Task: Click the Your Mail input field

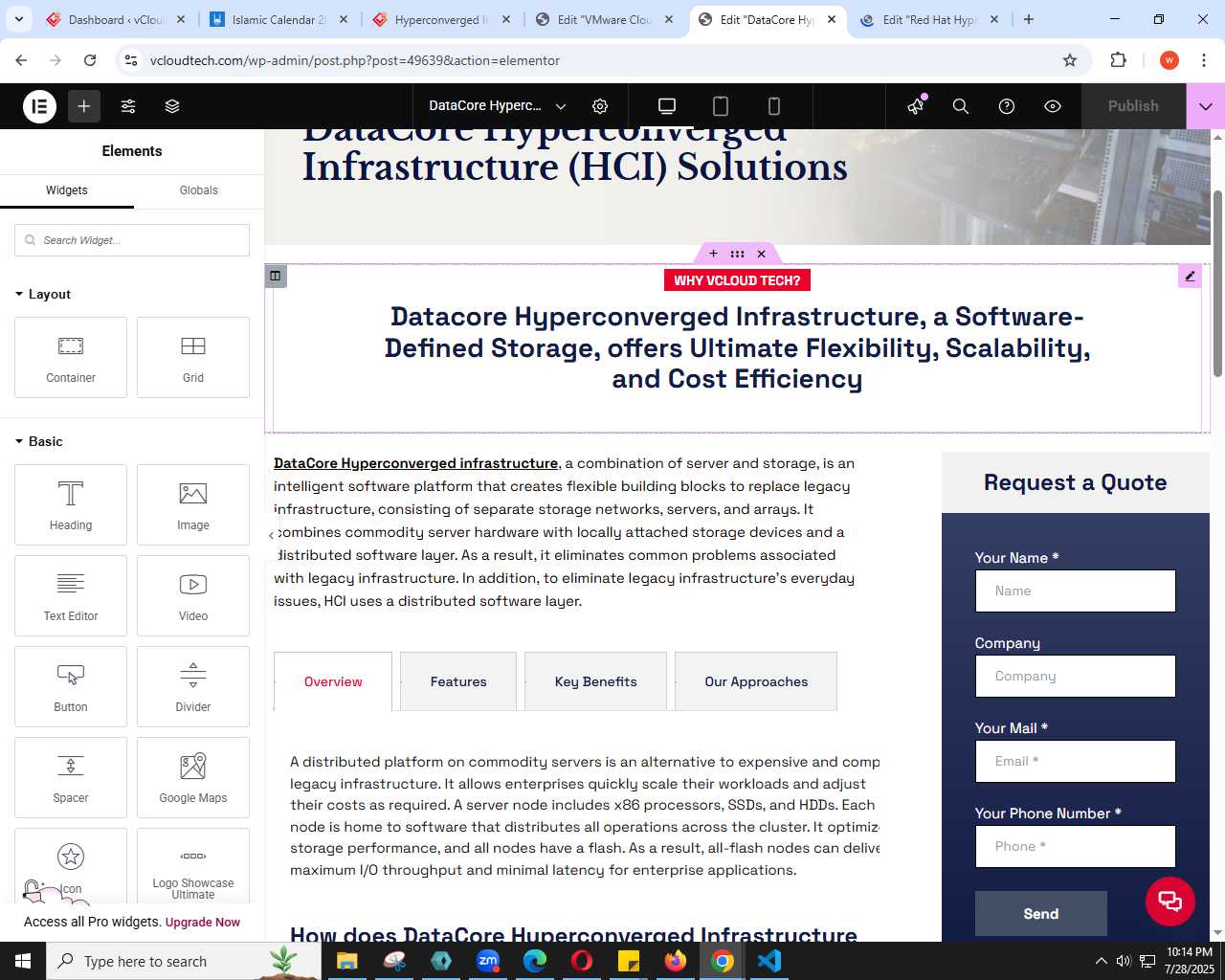Action: (1076, 762)
